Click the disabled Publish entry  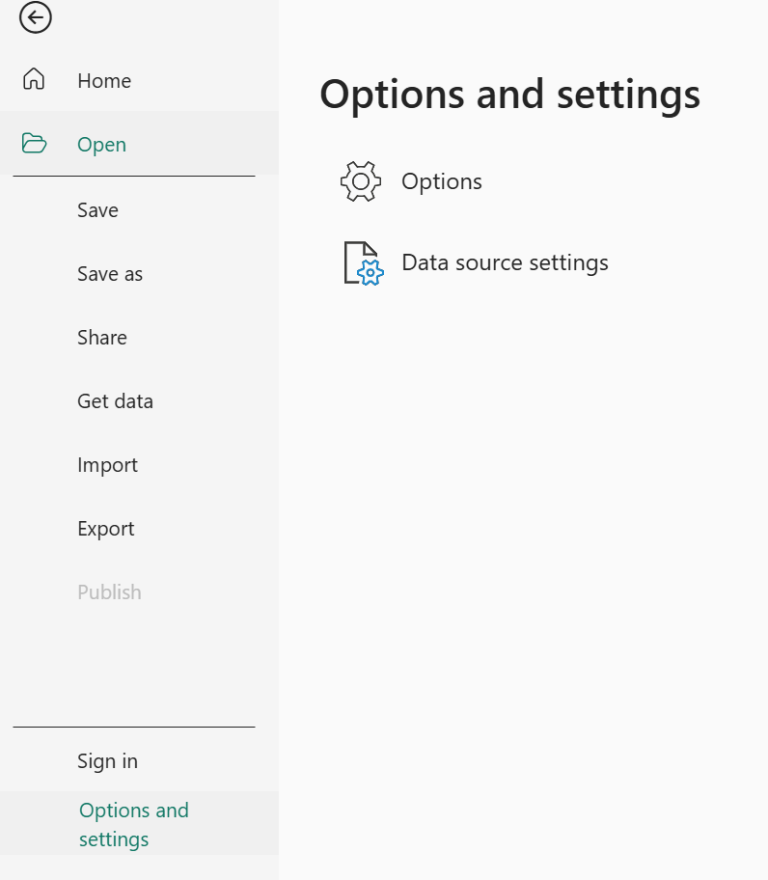[x=109, y=591]
